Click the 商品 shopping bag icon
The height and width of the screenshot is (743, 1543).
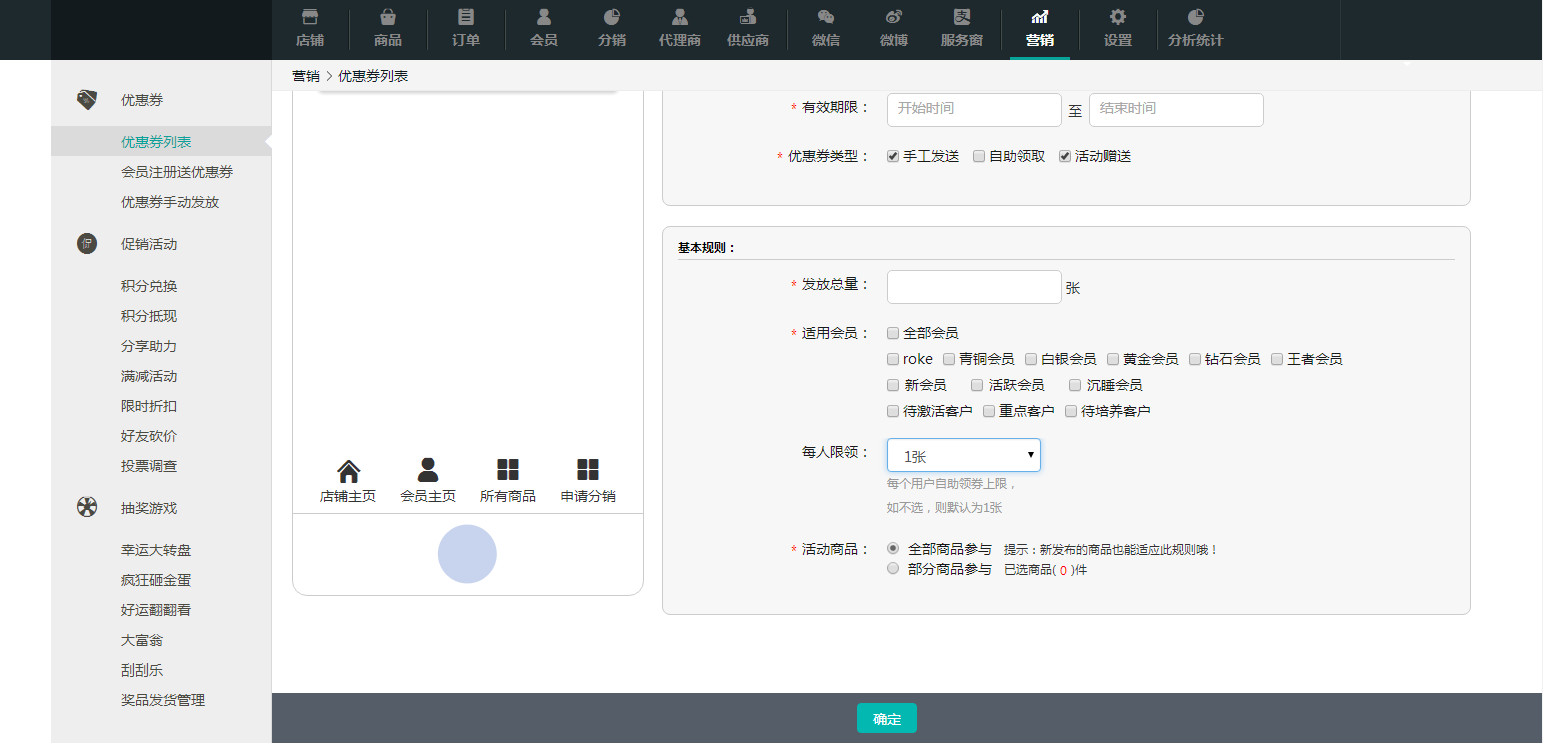(x=388, y=18)
